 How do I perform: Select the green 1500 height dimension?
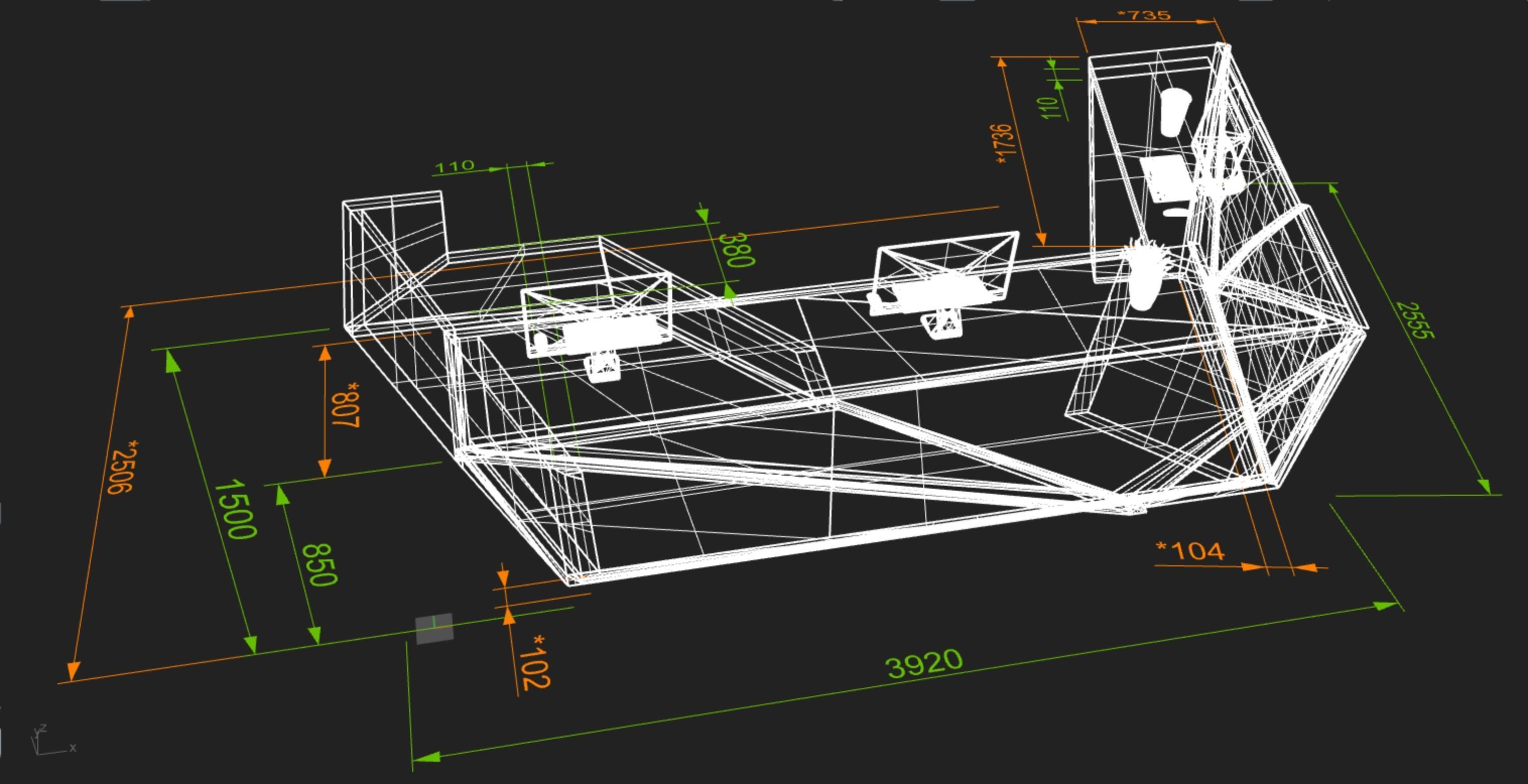[235, 509]
